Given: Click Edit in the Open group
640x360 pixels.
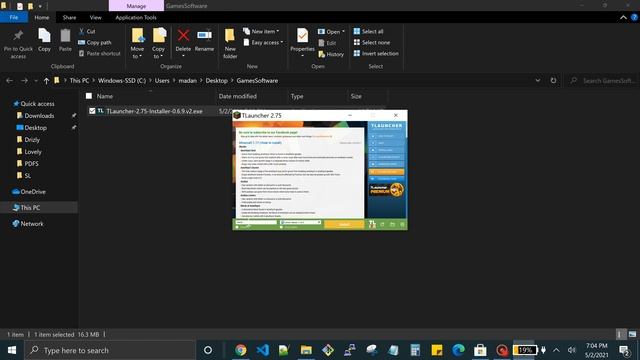Looking at the screenshot, I should click(327, 43).
